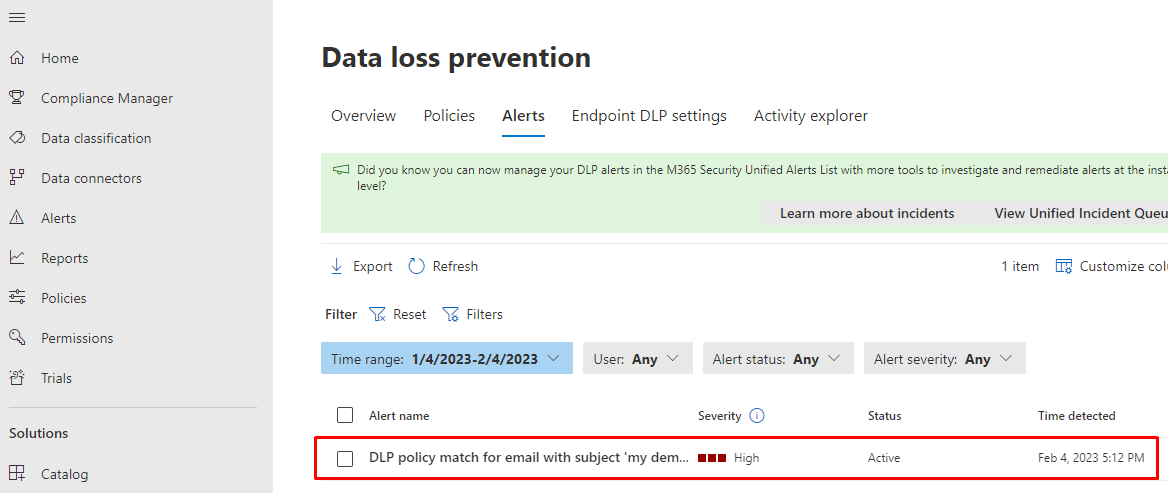The height and width of the screenshot is (493, 1168).
Task: Click Learn more about incidents button
Action: 866,213
